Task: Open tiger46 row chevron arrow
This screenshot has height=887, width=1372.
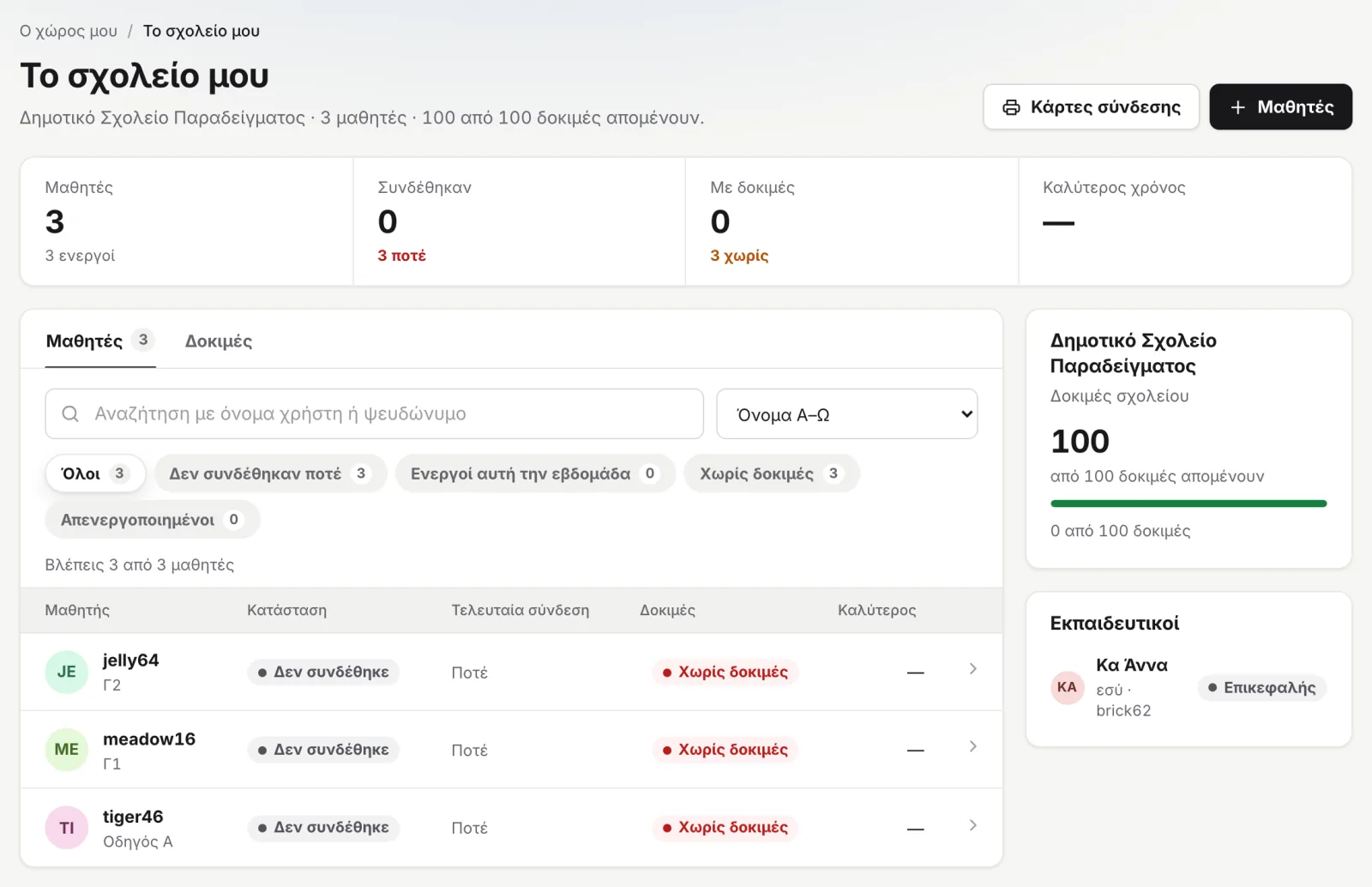Action: tap(972, 825)
